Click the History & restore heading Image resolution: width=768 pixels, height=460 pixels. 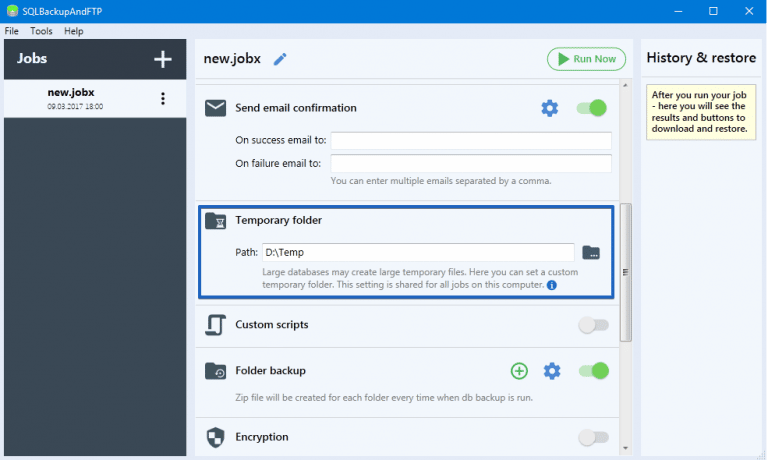701,58
